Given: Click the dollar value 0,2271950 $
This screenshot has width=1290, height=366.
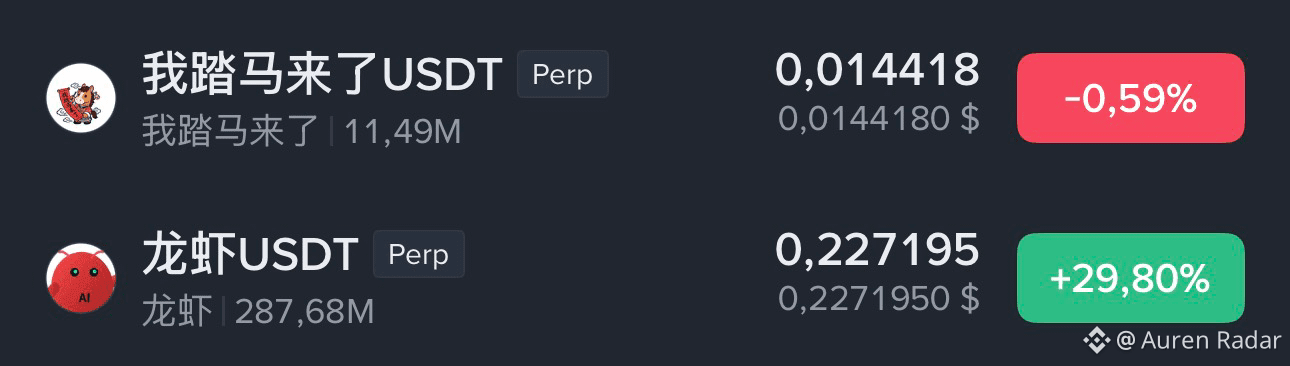Looking at the screenshot, I should (x=879, y=298).
